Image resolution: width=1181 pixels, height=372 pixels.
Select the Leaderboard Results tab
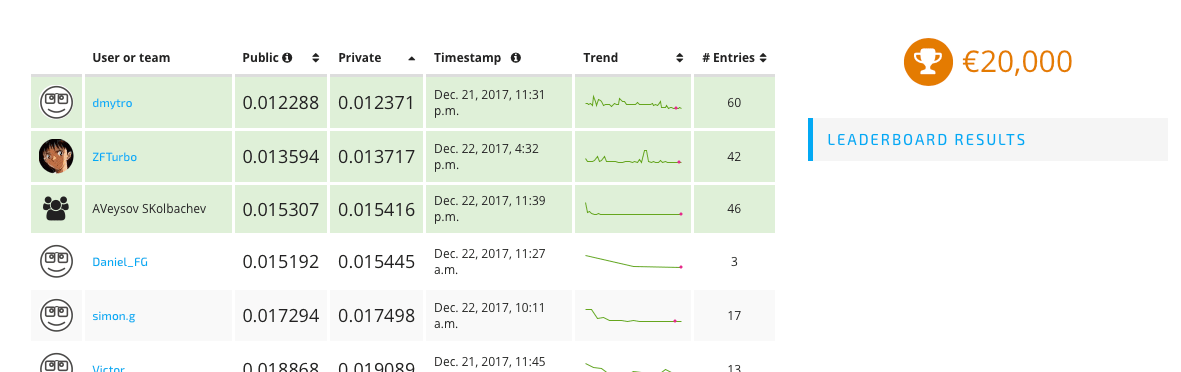pyautogui.click(x=987, y=139)
